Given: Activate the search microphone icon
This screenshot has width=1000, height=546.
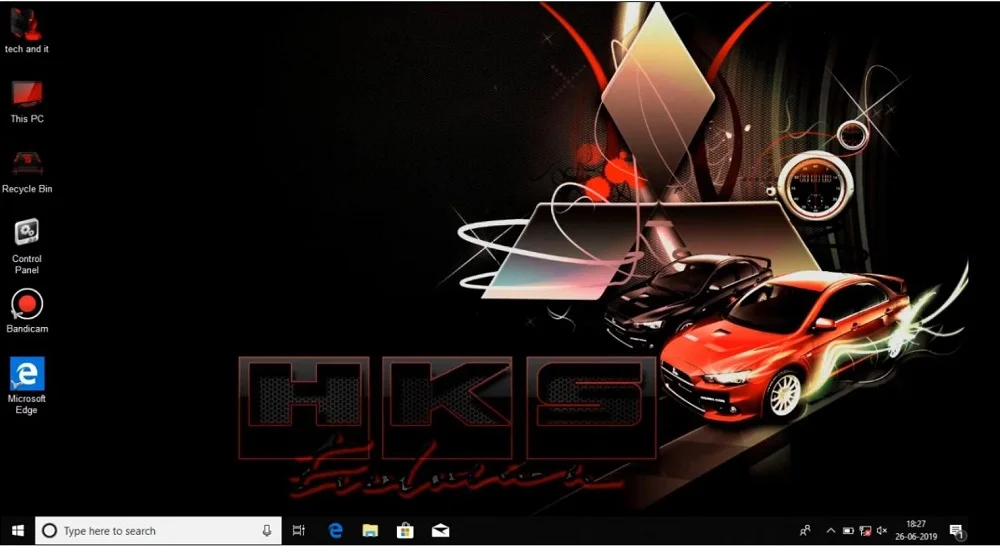Looking at the screenshot, I should 267,531.
